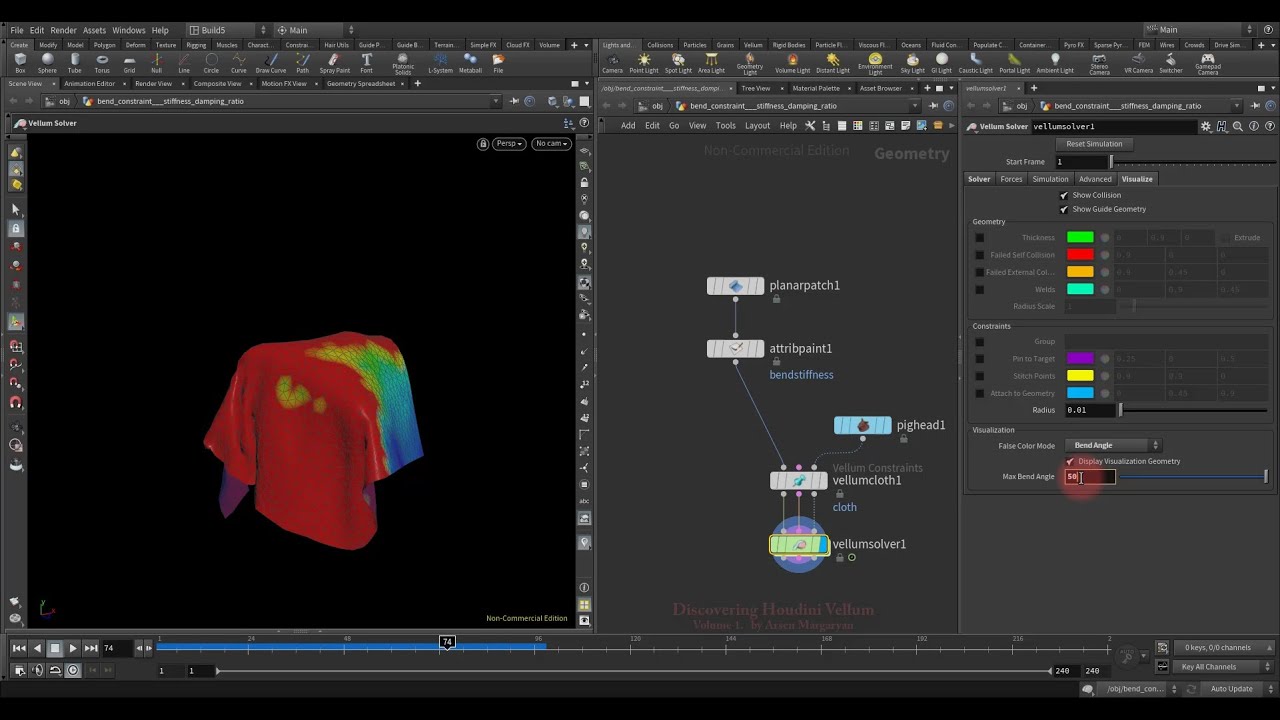Click the Thickness green color swatch

point(1080,238)
